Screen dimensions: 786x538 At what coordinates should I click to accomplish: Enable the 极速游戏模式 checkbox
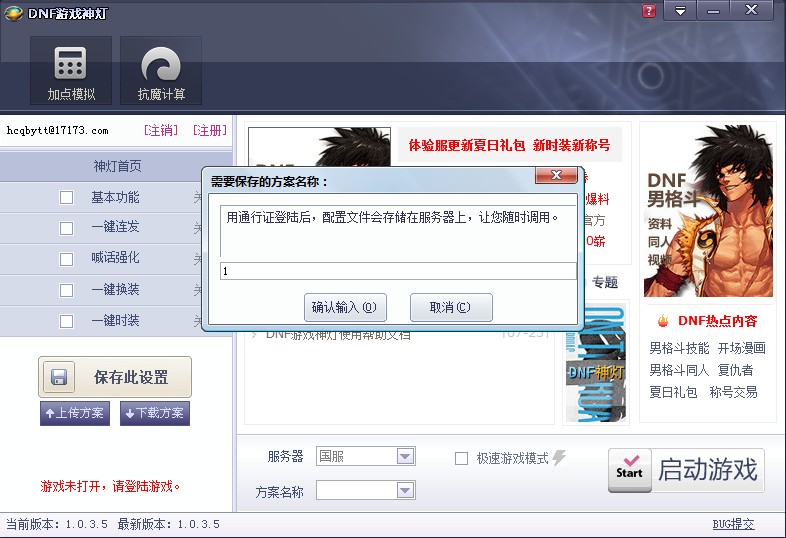pos(461,458)
